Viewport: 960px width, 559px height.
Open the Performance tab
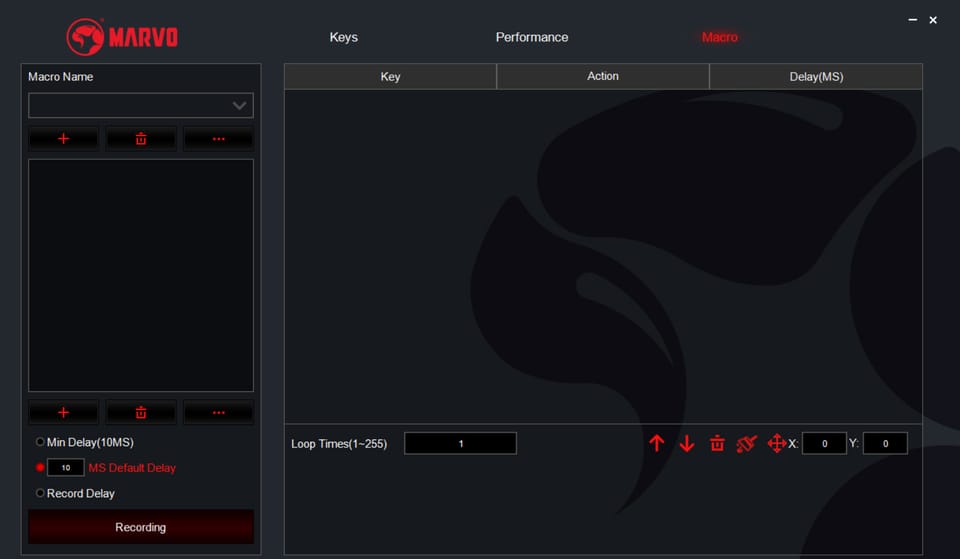(532, 37)
